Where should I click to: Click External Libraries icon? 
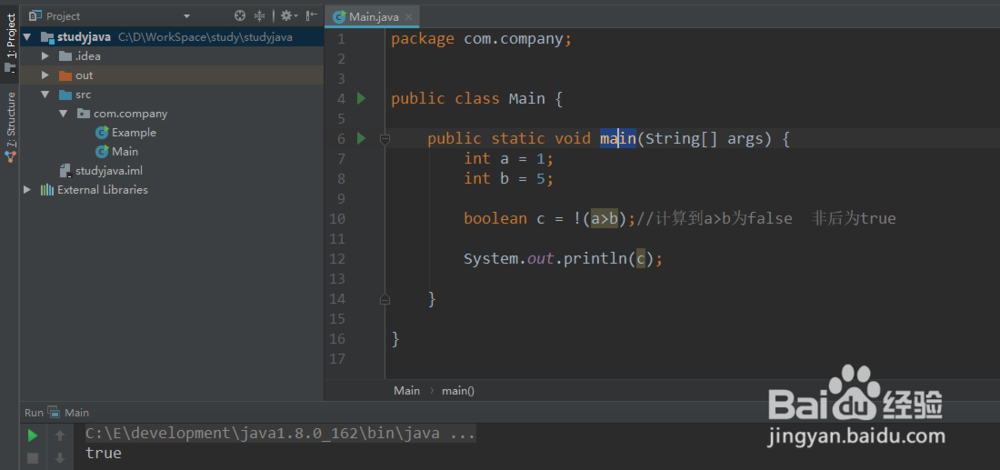coord(47,190)
